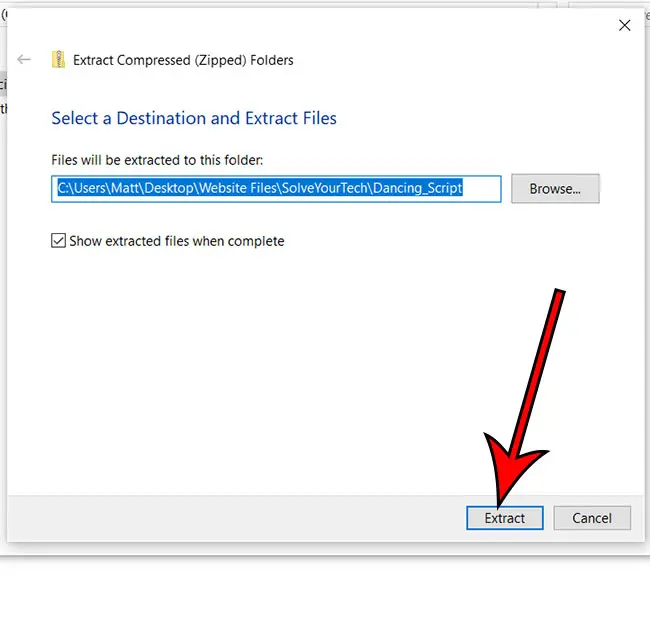Click the zipped folder icon in the title
Viewport: 650px width, 630px height.
click(x=58, y=59)
